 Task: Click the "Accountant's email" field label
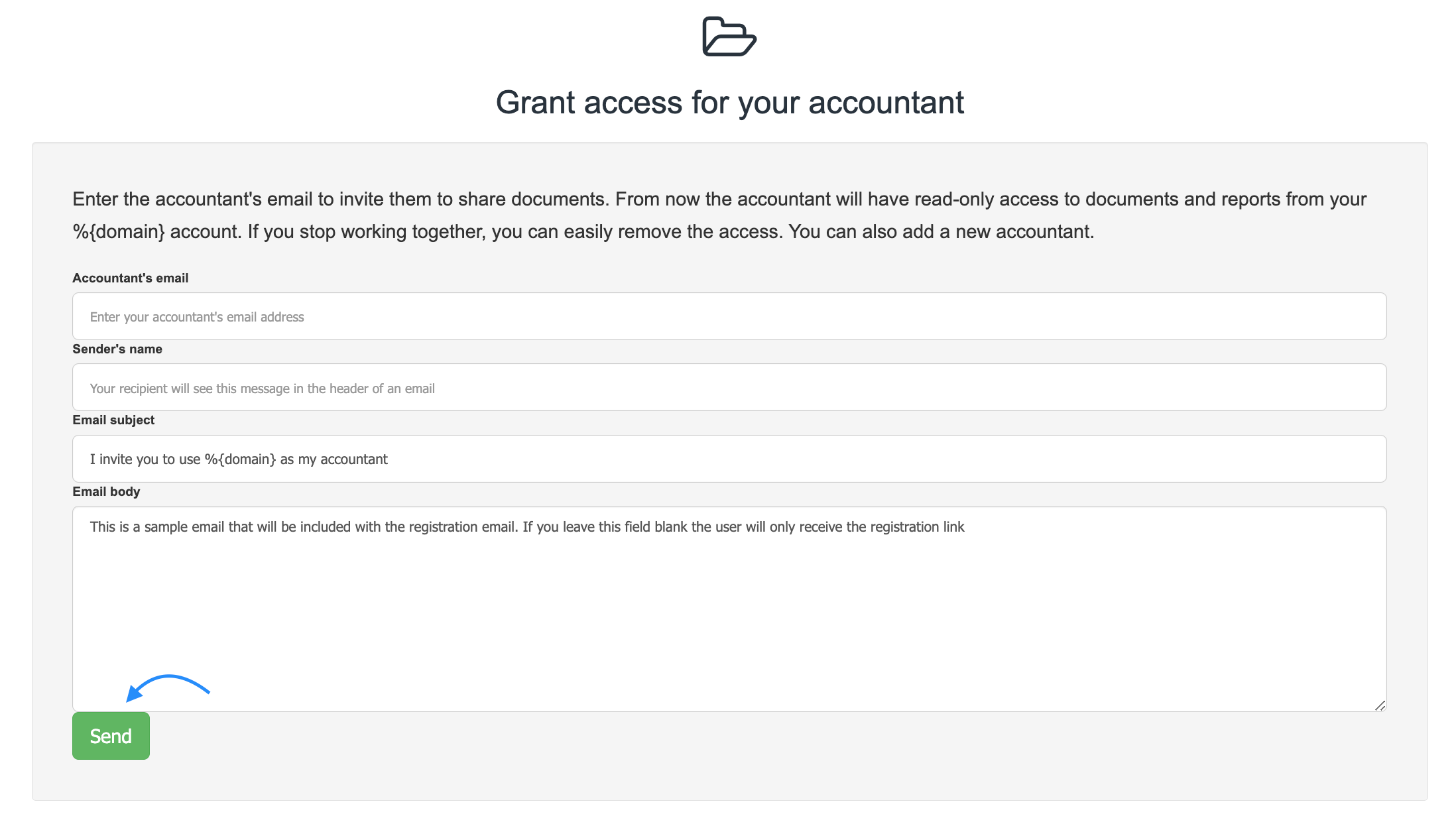(x=130, y=278)
